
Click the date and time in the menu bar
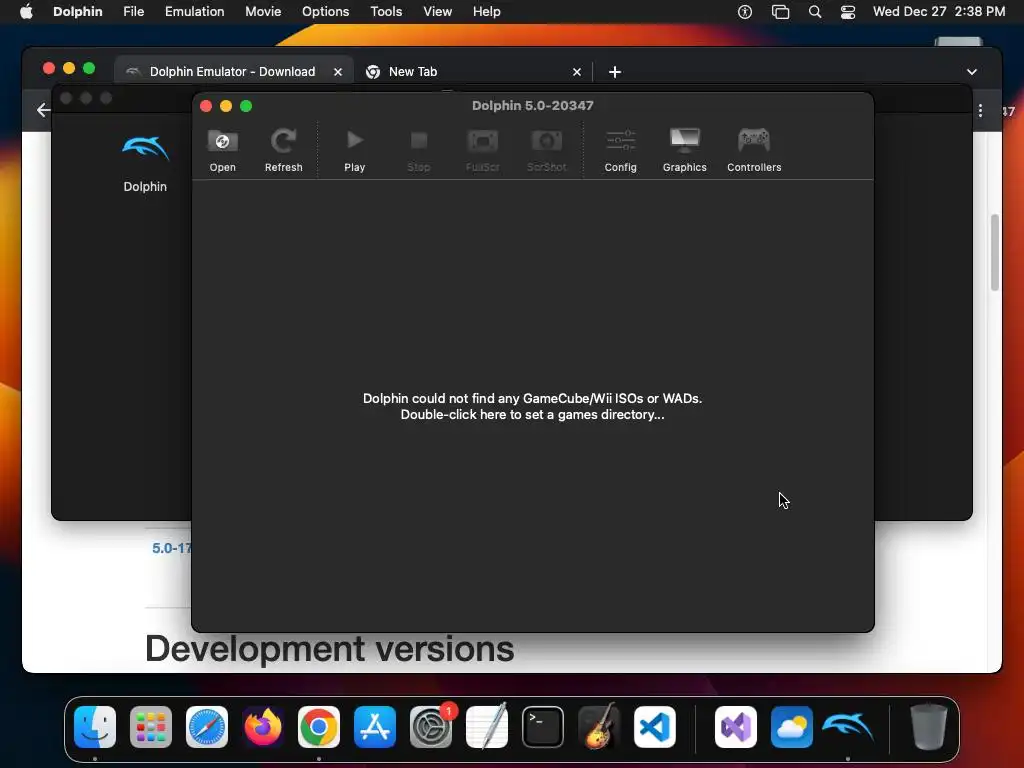(938, 12)
